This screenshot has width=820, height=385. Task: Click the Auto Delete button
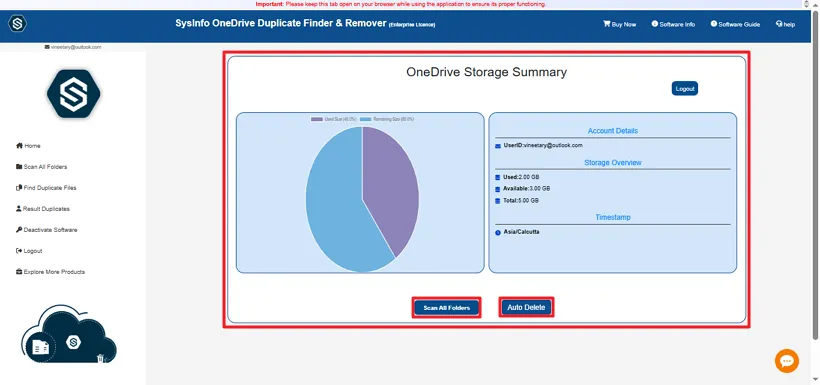526,308
